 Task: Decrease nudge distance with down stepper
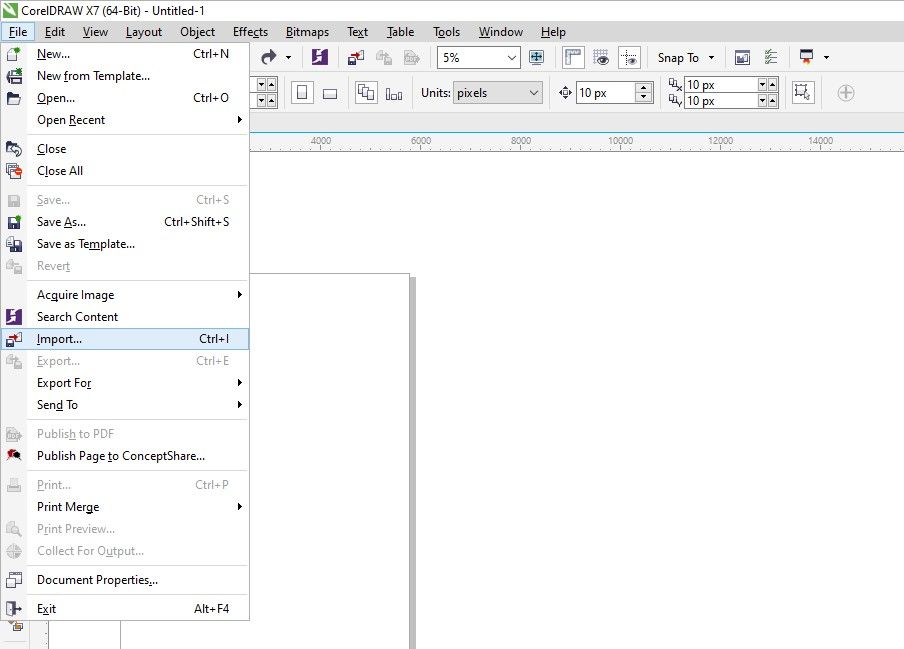(643, 97)
